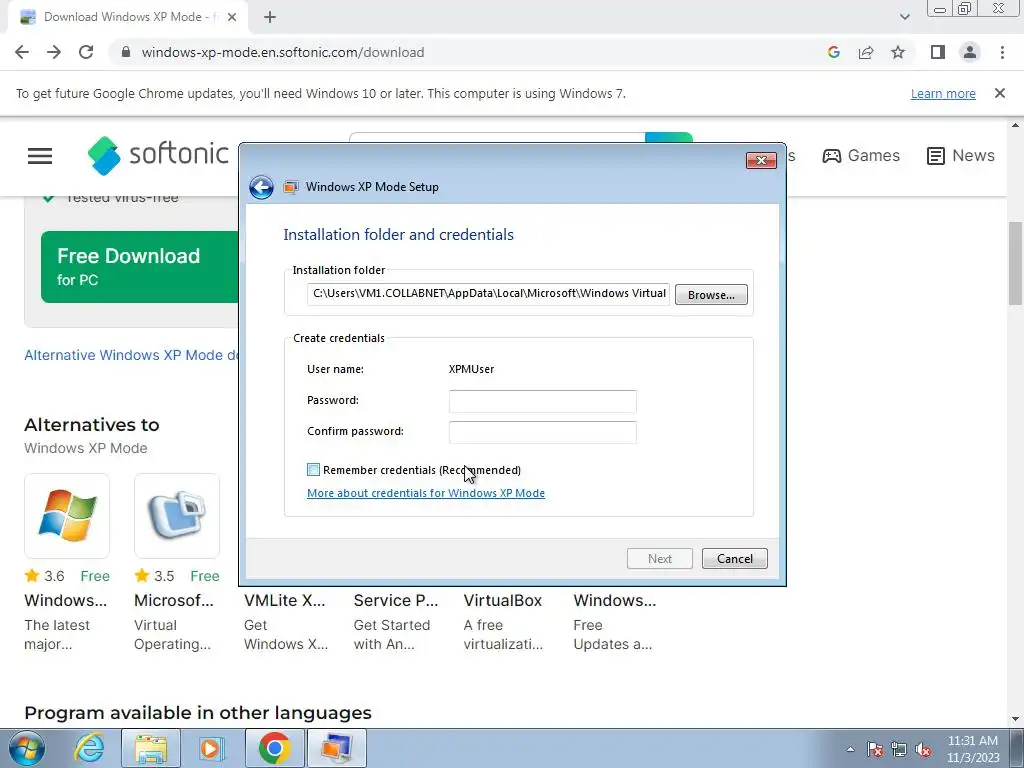
Task: Dismiss the Chrome update notice bar
Action: tap(999, 93)
